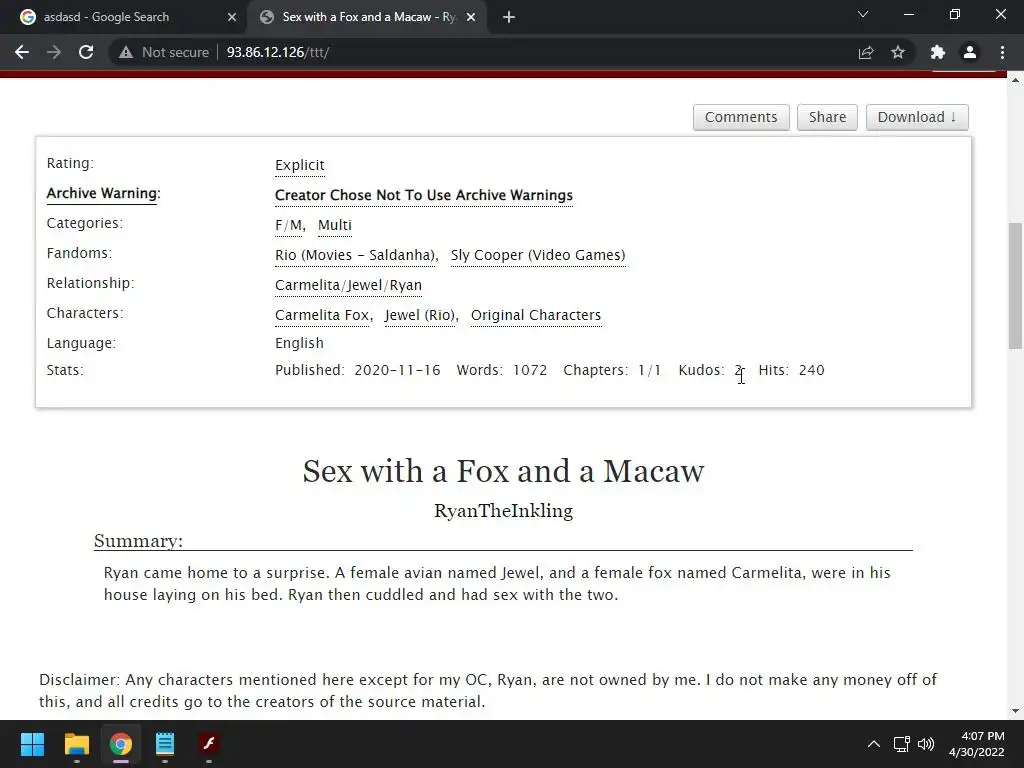Open the browser extensions puzzle icon
1024x768 pixels.
click(x=938, y=52)
